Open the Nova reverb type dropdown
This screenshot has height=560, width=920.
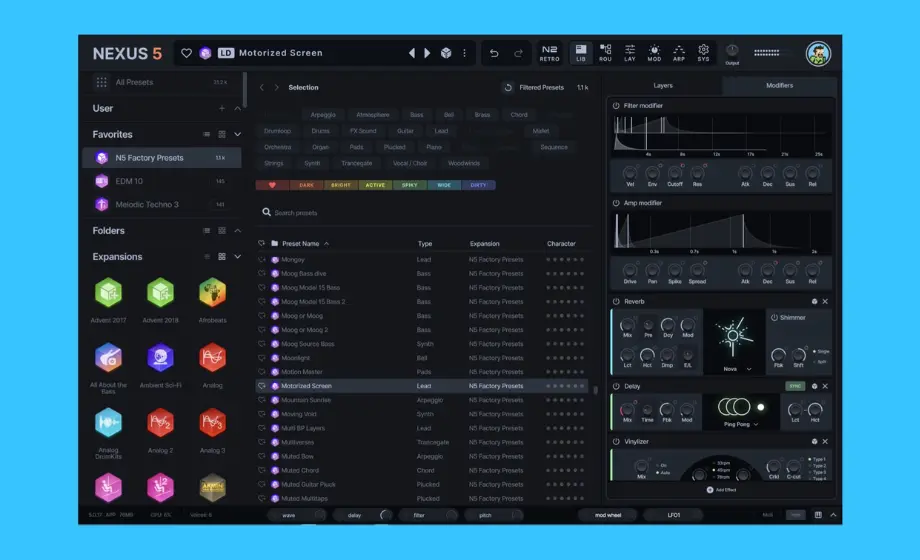[737, 369]
